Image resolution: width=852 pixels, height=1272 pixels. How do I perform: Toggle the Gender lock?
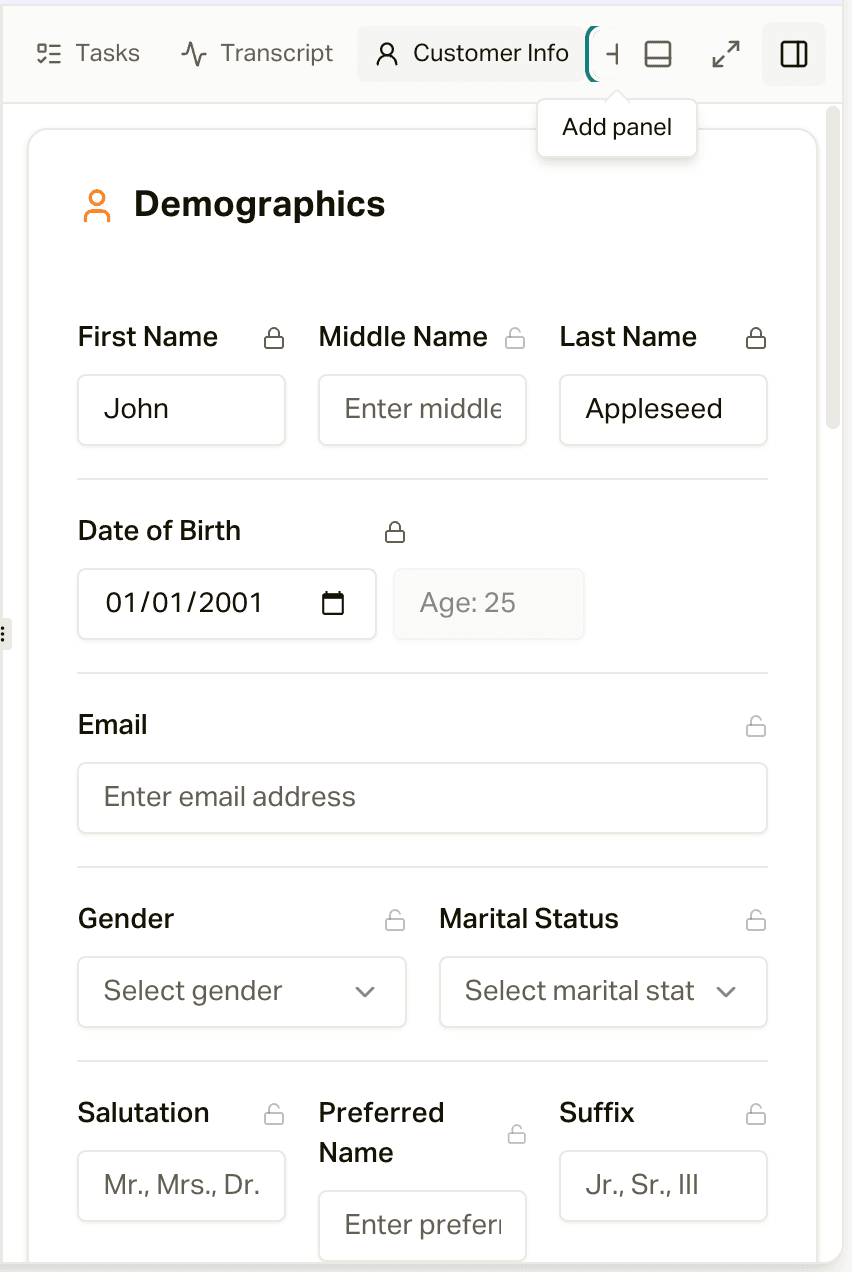(395, 920)
